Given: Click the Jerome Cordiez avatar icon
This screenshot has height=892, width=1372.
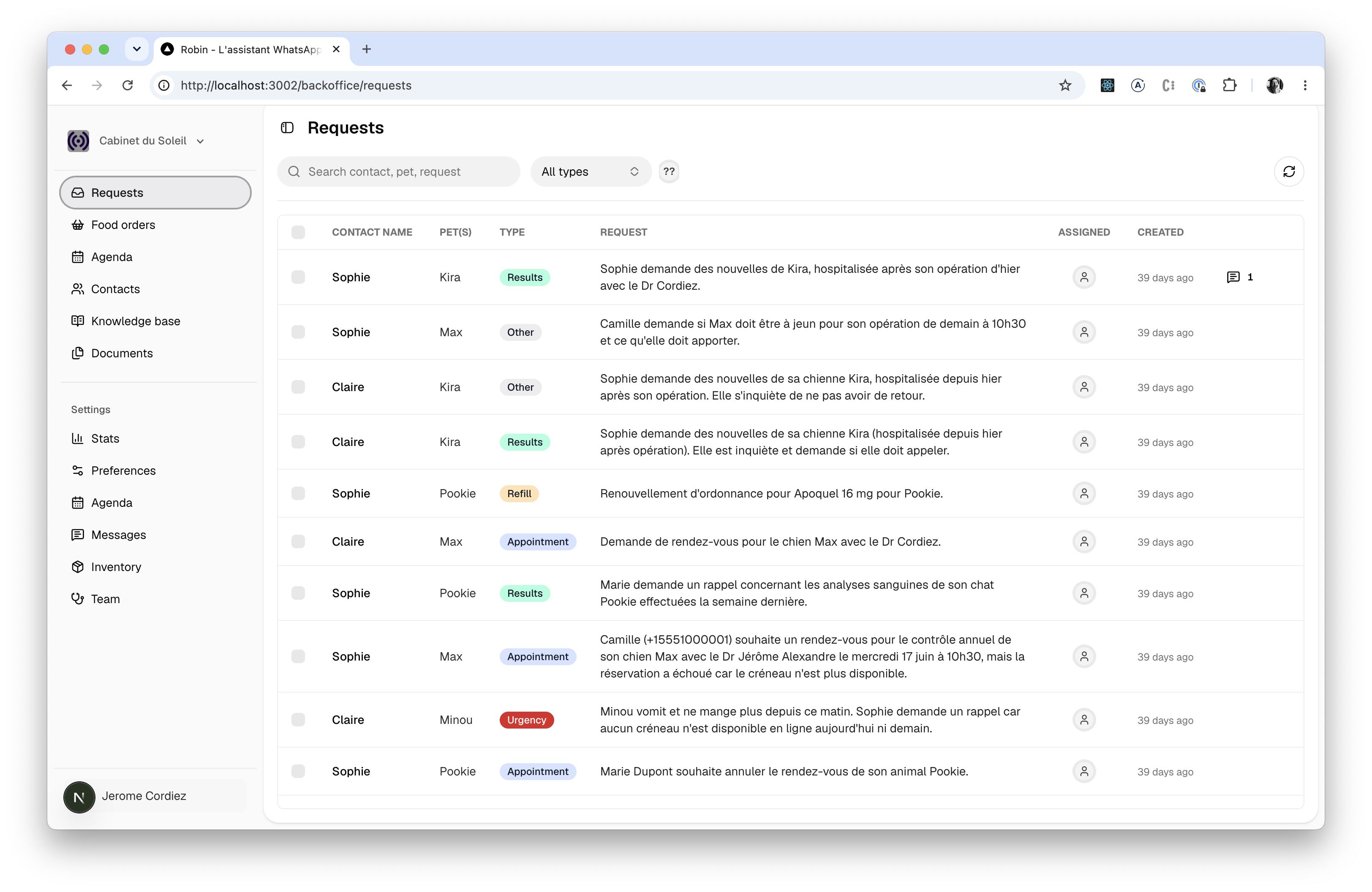Looking at the screenshot, I should click(79, 797).
